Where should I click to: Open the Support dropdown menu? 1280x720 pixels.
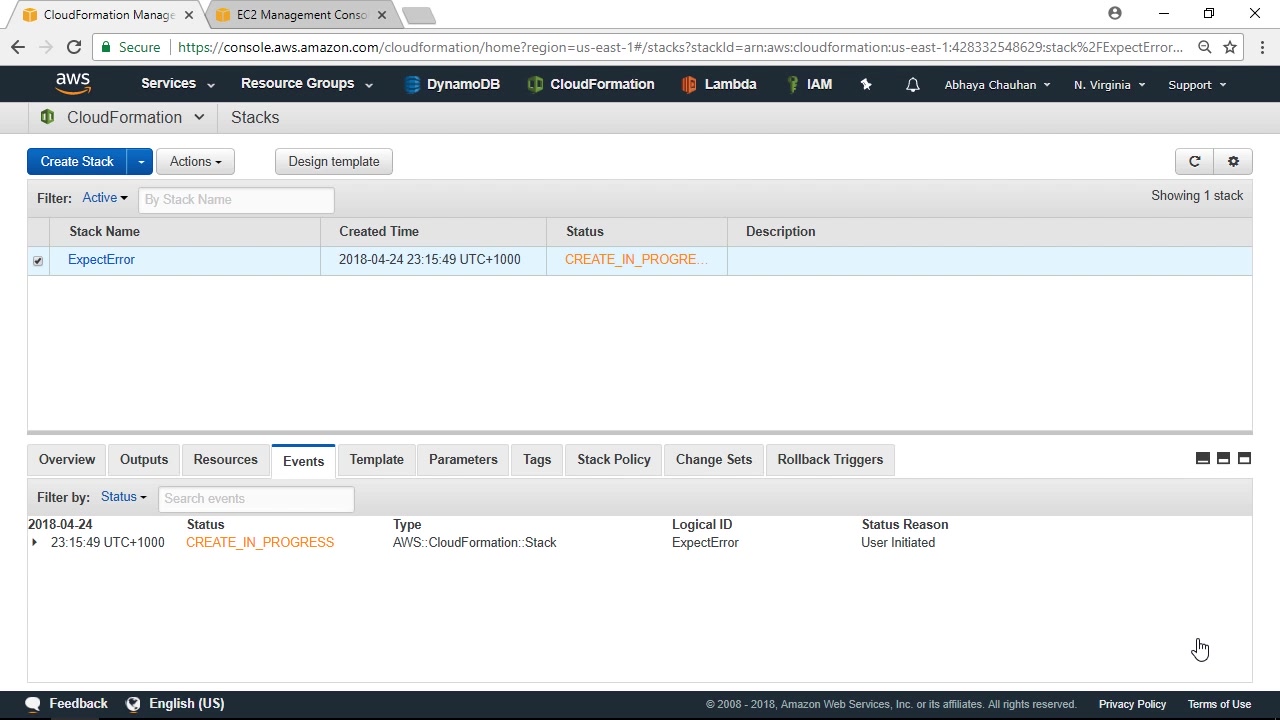(1197, 85)
